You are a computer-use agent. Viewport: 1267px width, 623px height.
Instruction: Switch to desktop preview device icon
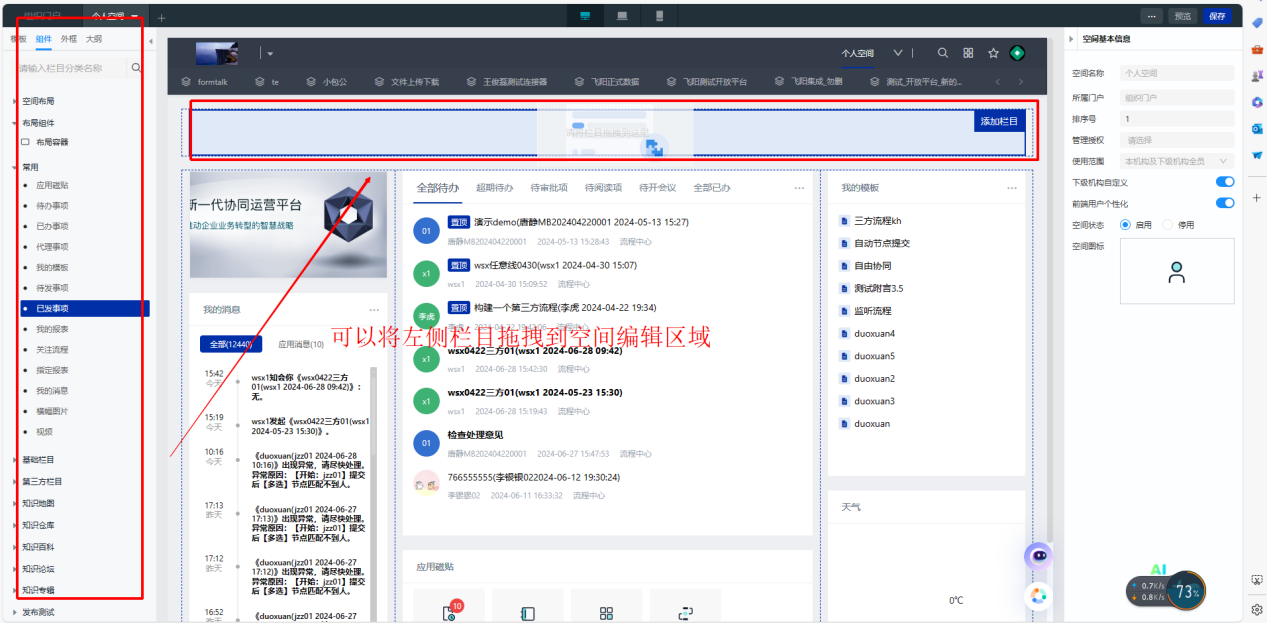(585, 16)
